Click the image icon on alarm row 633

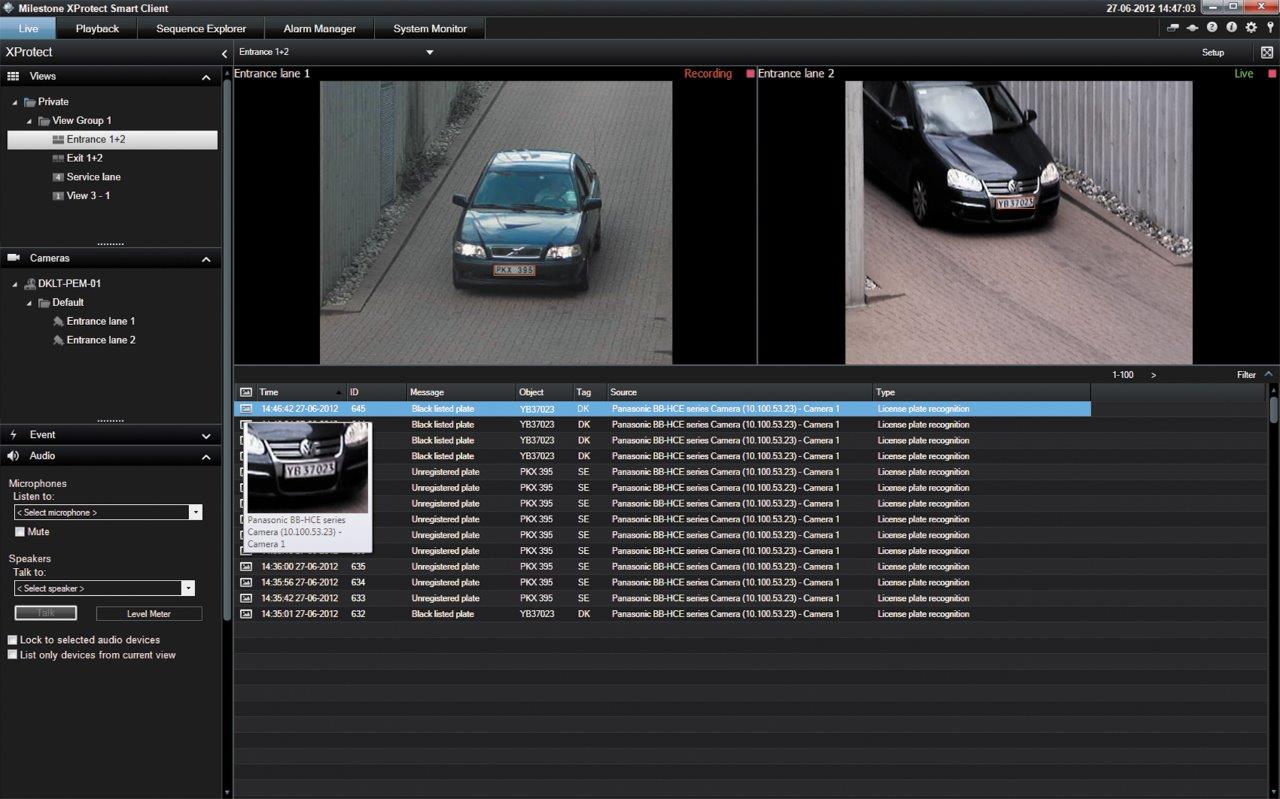point(246,598)
